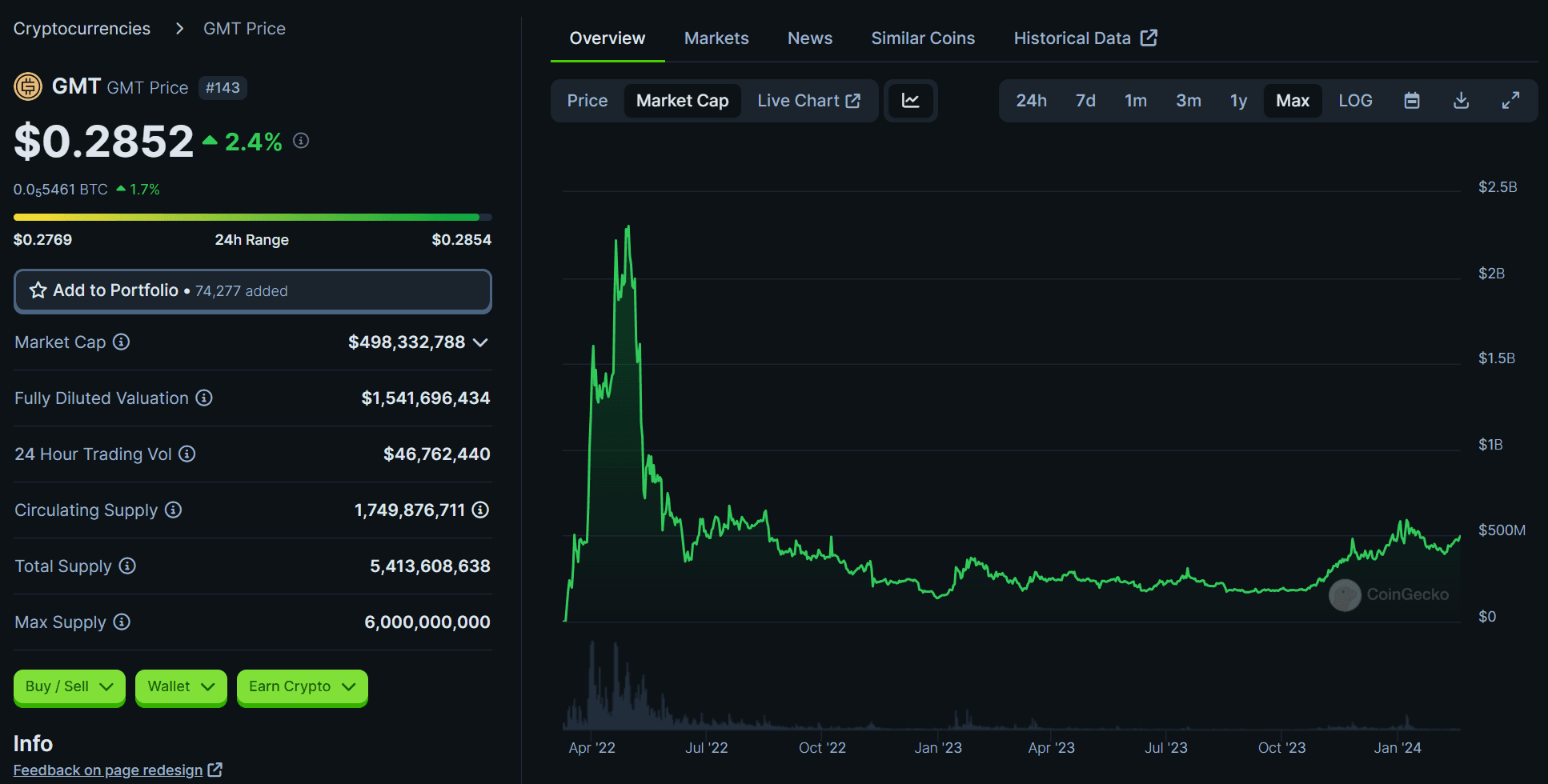Open the Similar Coins tab
Viewport: 1548px width, 784px height.
tap(923, 38)
